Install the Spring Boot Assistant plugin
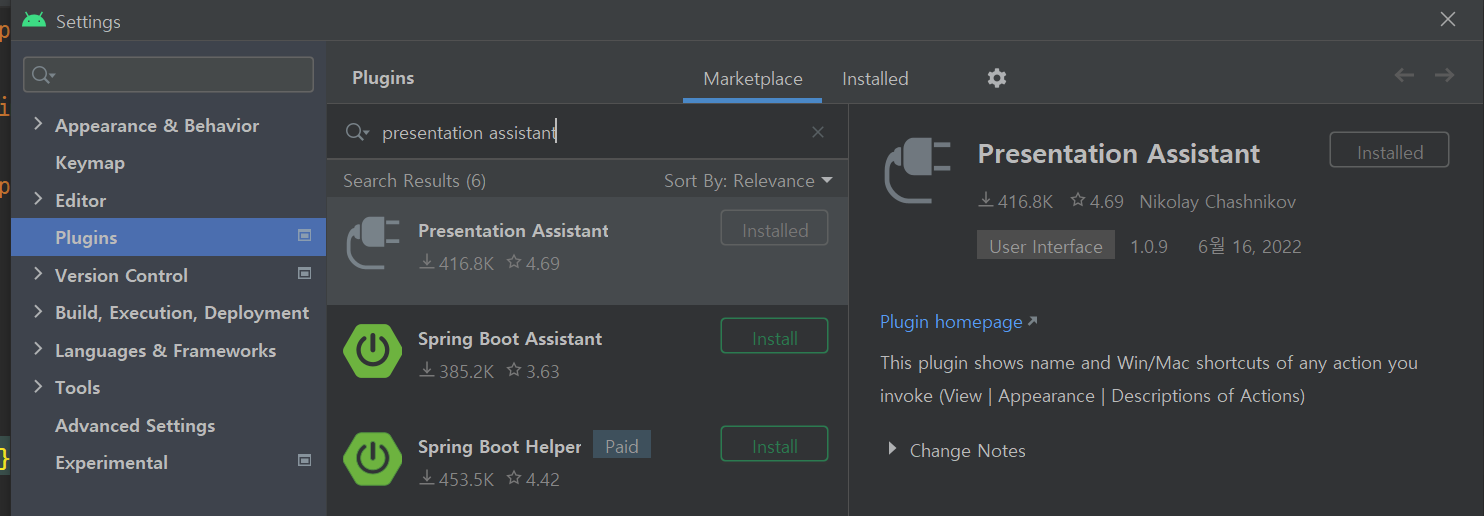1484x516 pixels. [774, 336]
